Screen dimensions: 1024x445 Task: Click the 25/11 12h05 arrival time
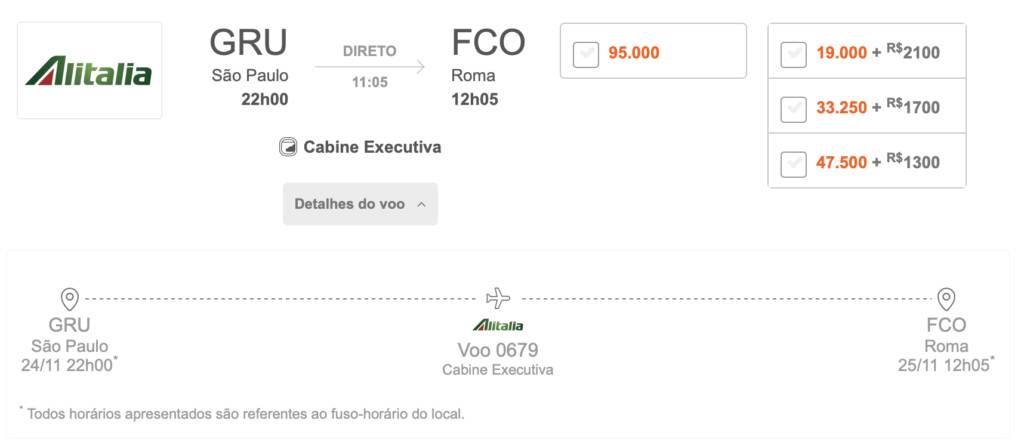[944, 365]
